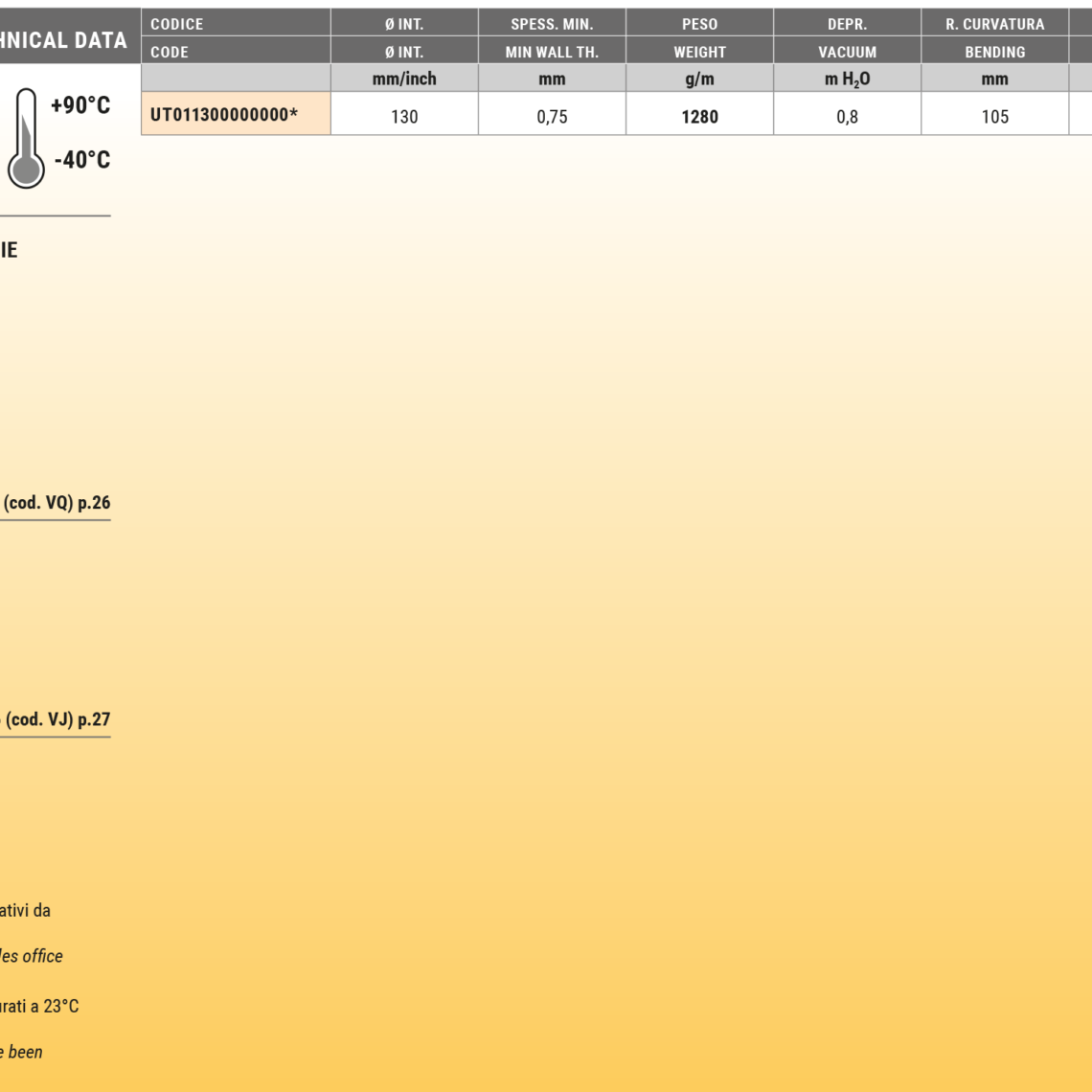The width and height of the screenshot is (1092, 1092).
Task: Click the MIN WALL TH. header
Action: pos(552,53)
